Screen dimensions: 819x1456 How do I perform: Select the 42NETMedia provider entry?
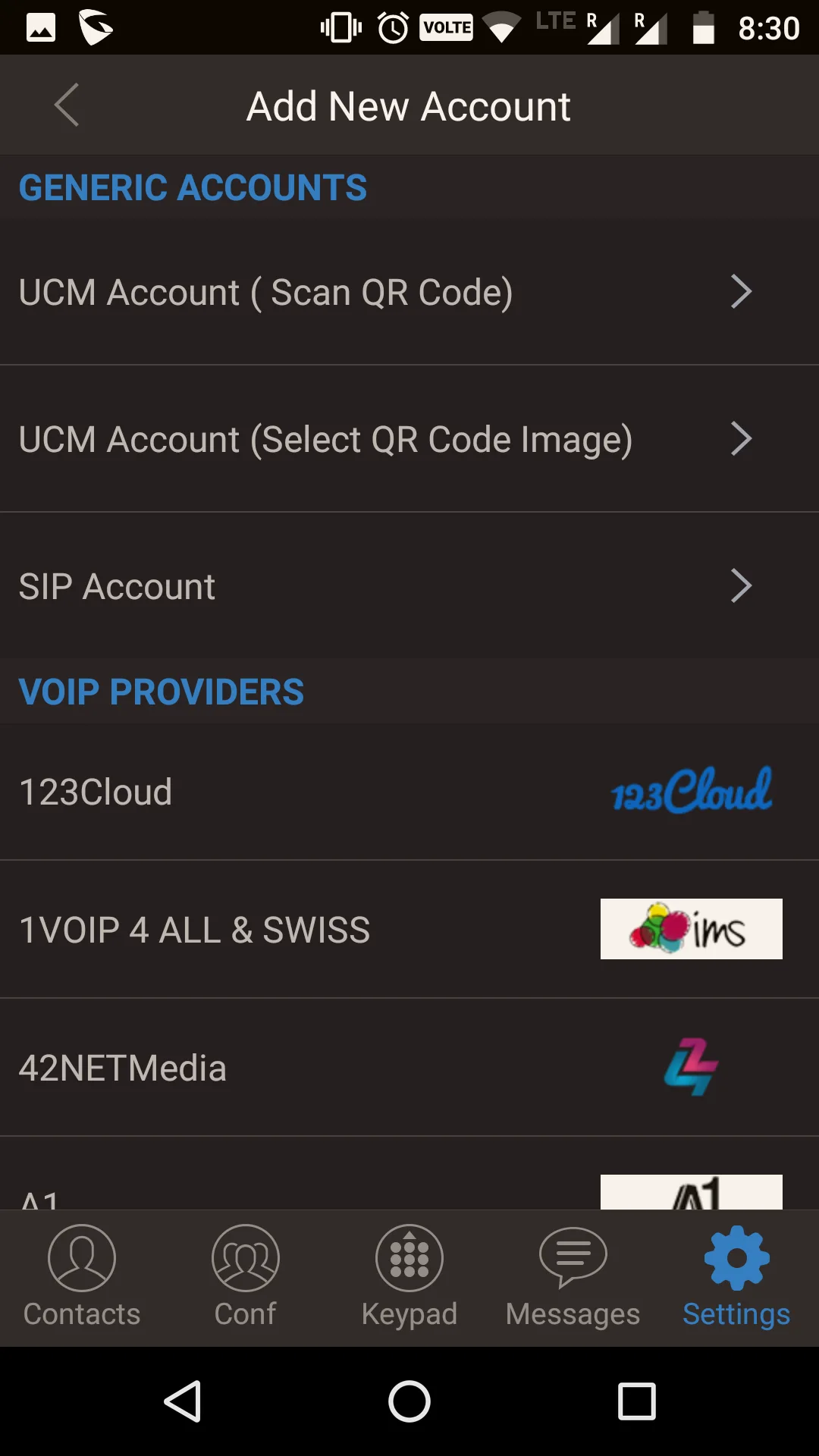[x=123, y=1068]
